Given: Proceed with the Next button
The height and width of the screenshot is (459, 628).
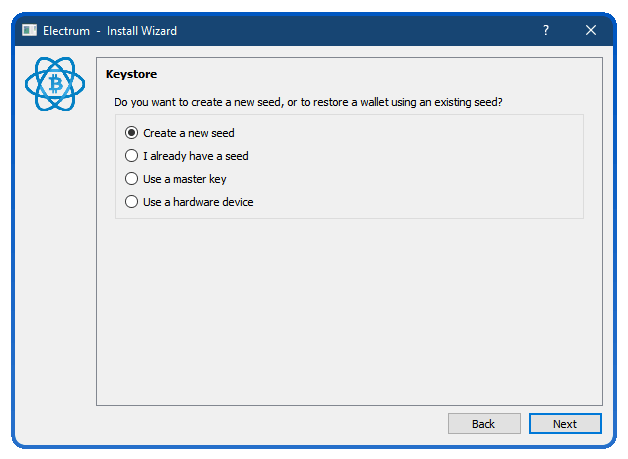Looking at the screenshot, I should [x=565, y=424].
